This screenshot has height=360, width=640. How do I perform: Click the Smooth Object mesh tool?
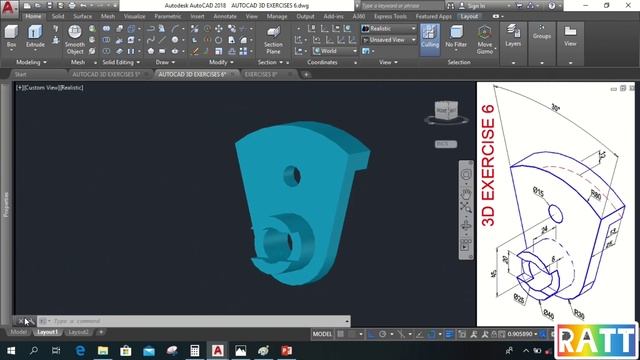[x=75, y=39]
